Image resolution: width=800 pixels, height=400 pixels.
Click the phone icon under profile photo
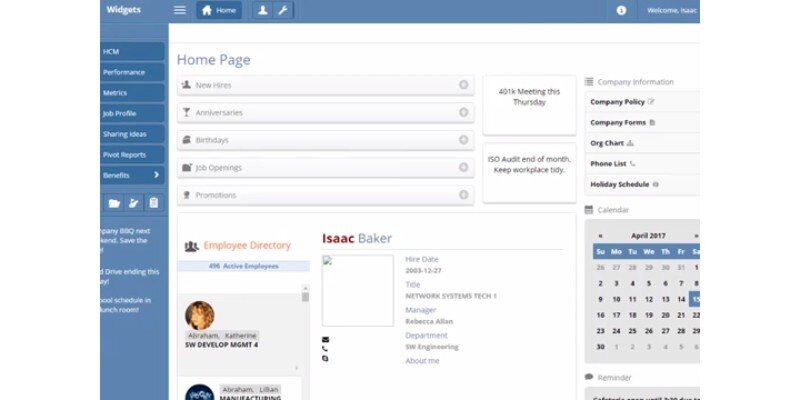click(325, 349)
